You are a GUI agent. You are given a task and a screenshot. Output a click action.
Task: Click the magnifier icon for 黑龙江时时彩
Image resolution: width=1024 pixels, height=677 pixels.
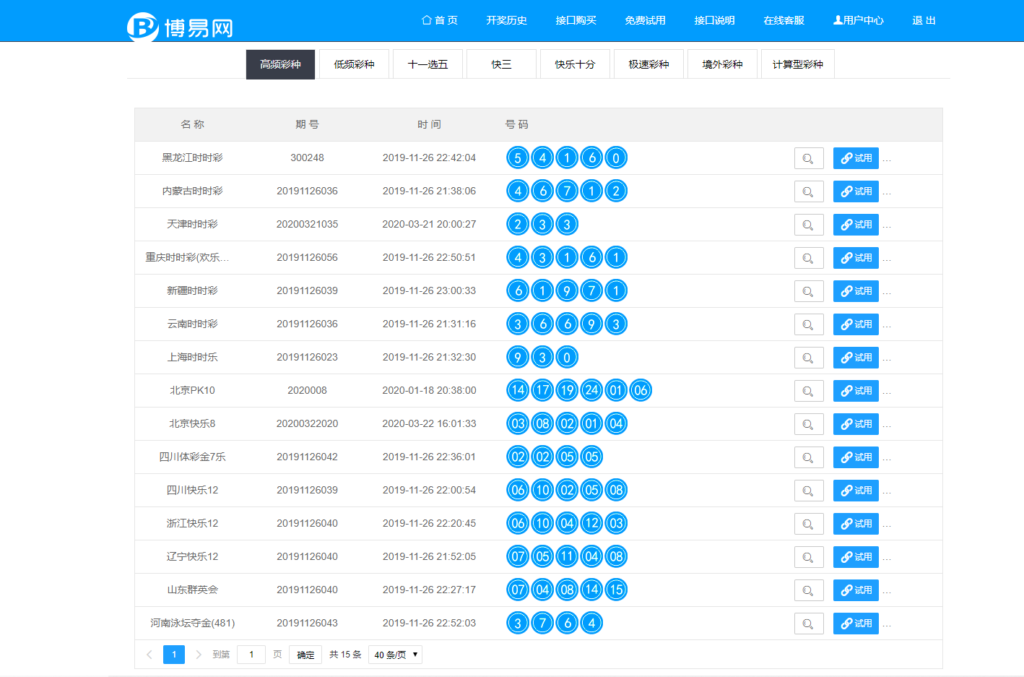(808, 157)
